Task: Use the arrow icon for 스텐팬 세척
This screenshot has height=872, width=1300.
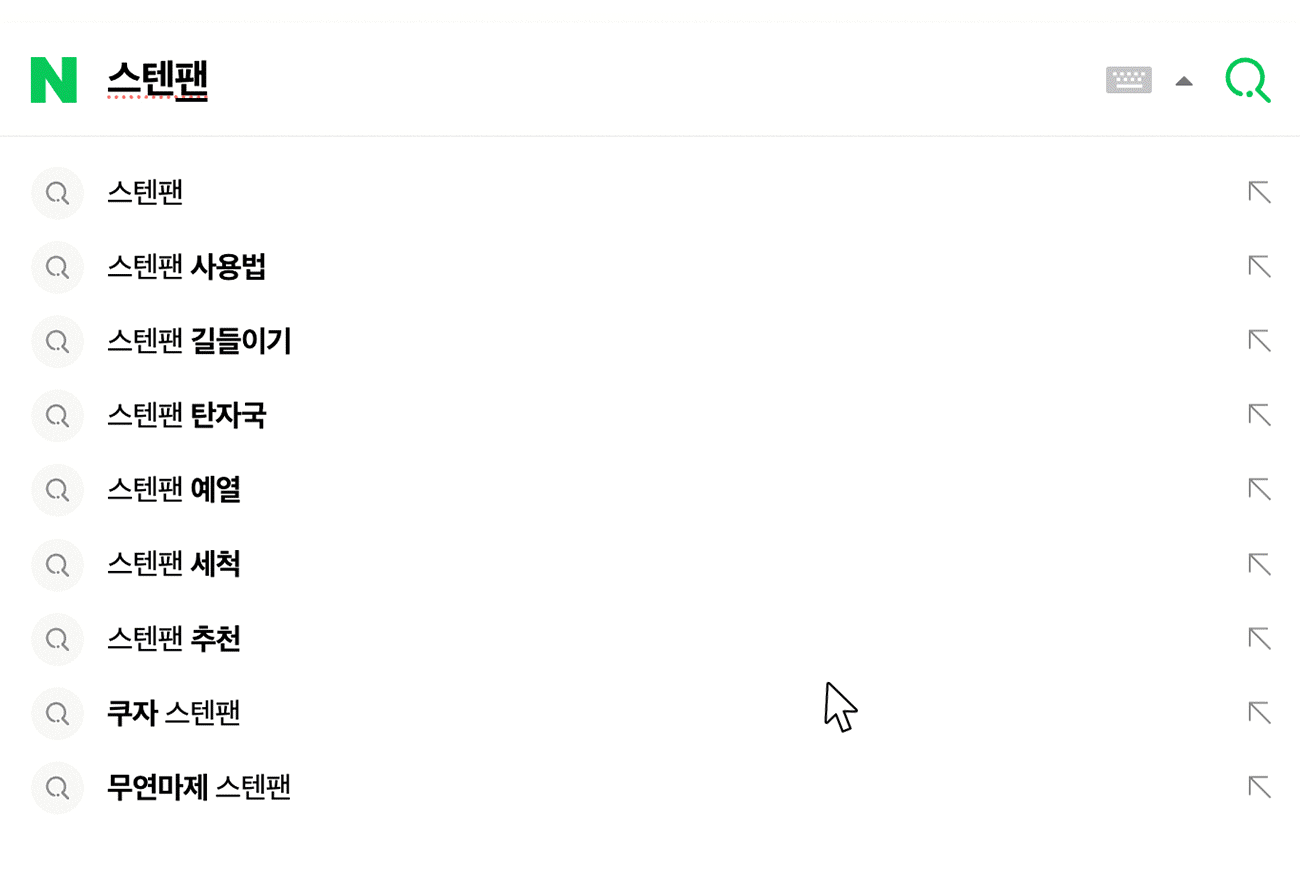Action: pyautogui.click(x=1259, y=565)
